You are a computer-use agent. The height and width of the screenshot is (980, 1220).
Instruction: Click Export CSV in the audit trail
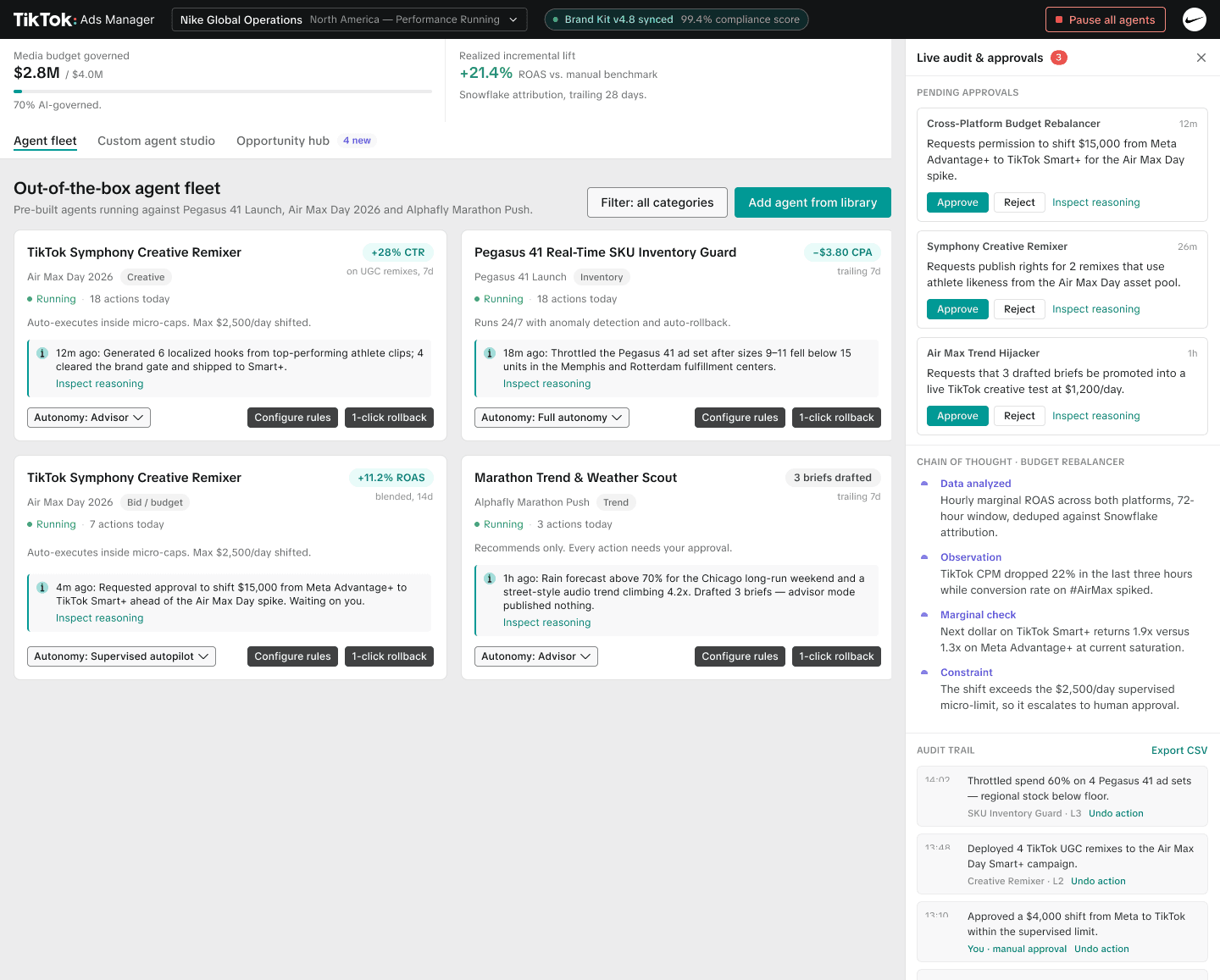click(1179, 750)
